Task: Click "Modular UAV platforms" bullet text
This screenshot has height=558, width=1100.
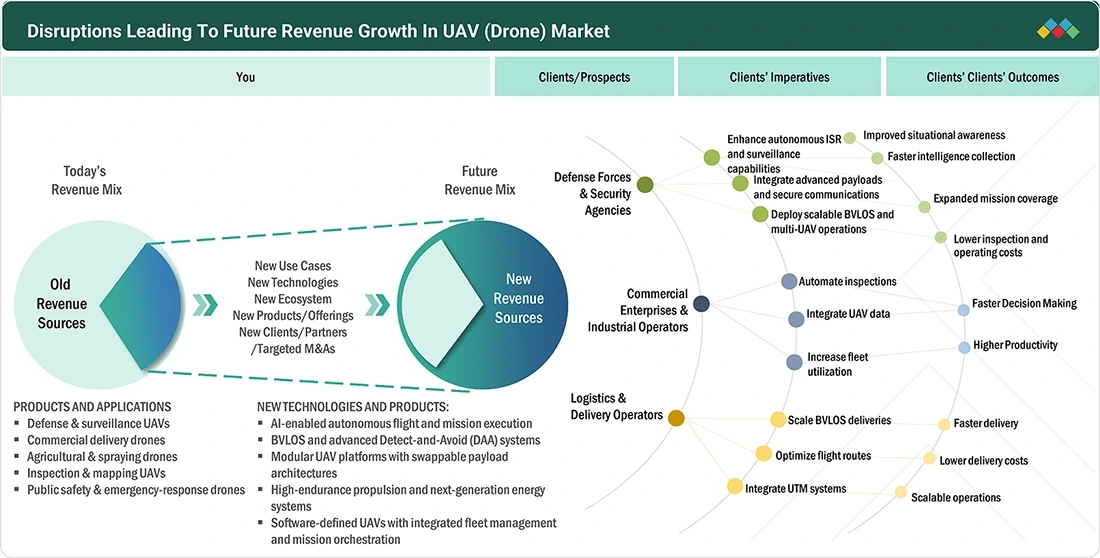Action: click(x=389, y=465)
